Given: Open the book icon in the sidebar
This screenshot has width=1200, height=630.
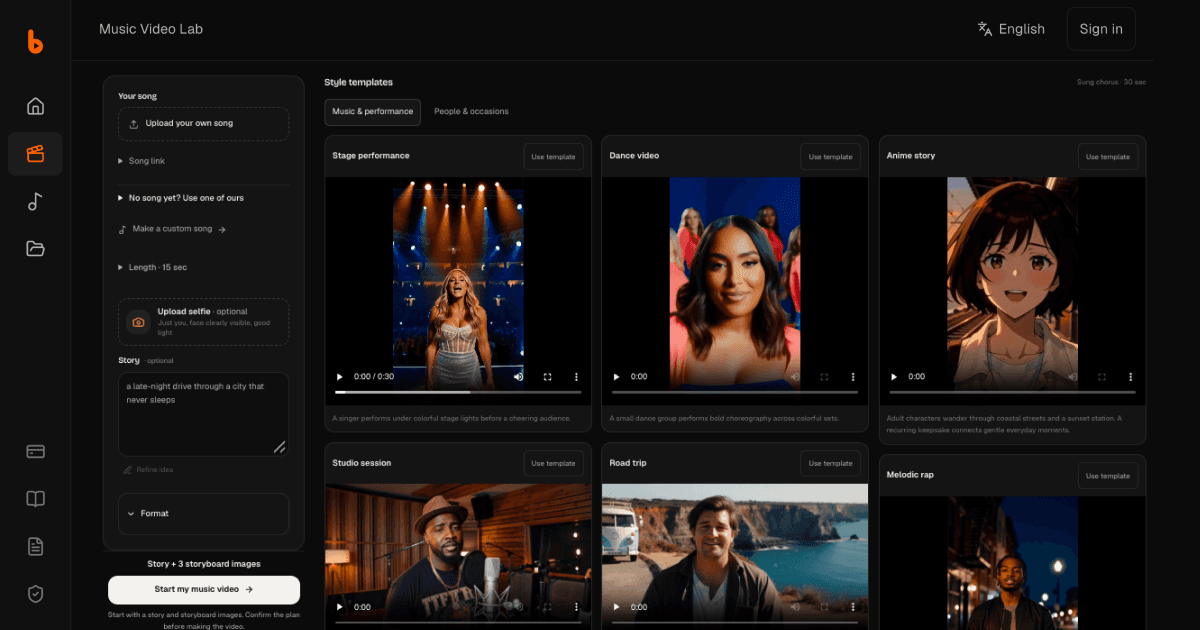Looking at the screenshot, I should tap(35, 499).
